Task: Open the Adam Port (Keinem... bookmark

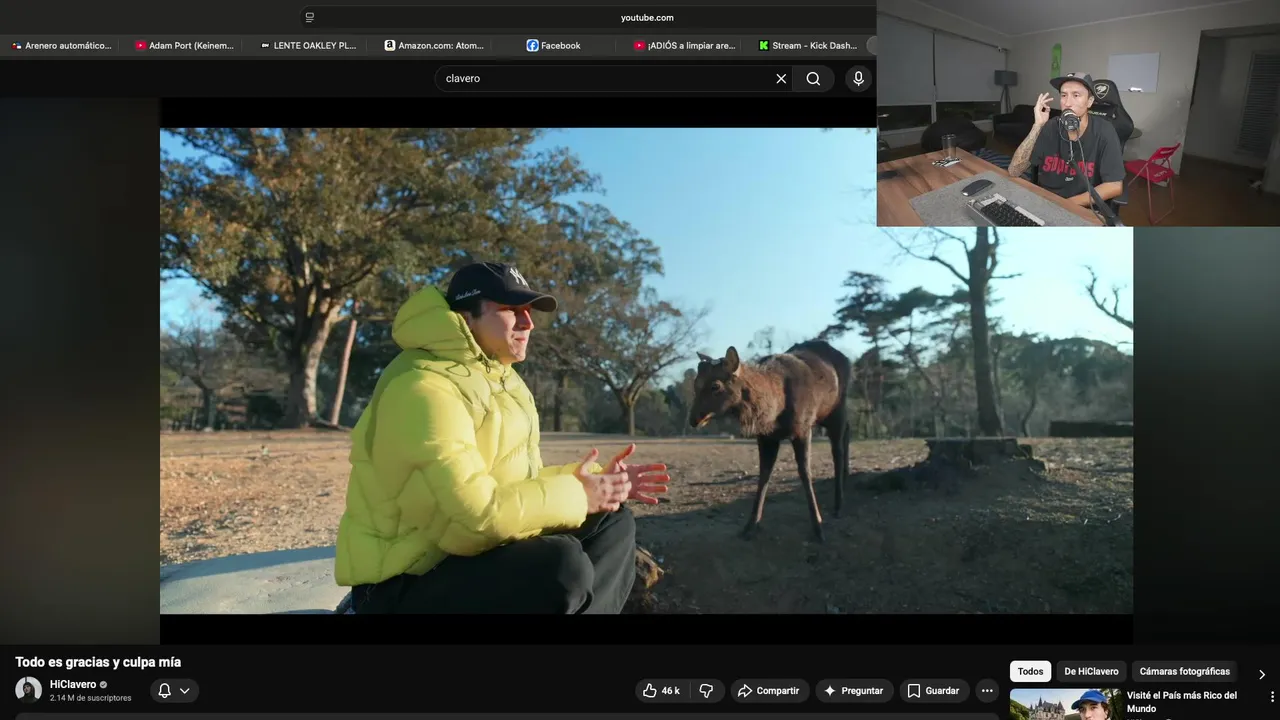Action: coord(184,45)
